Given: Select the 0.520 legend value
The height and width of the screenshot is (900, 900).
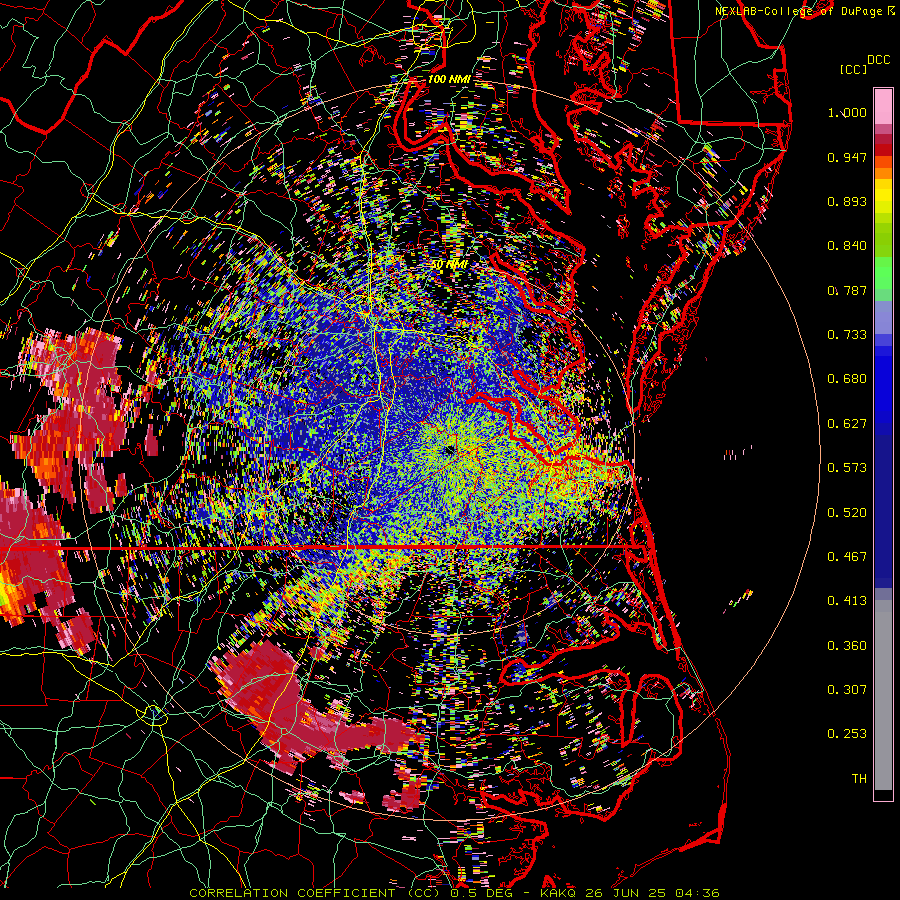Looking at the screenshot, I should [x=847, y=513].
